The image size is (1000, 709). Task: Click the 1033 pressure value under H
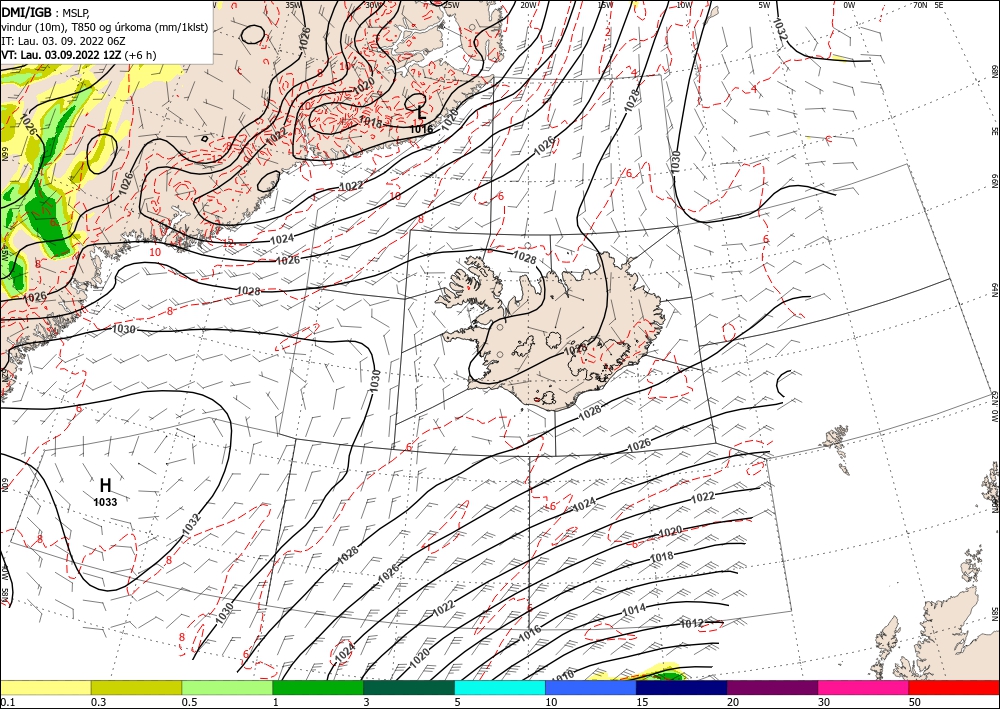[x=105, y=502]
